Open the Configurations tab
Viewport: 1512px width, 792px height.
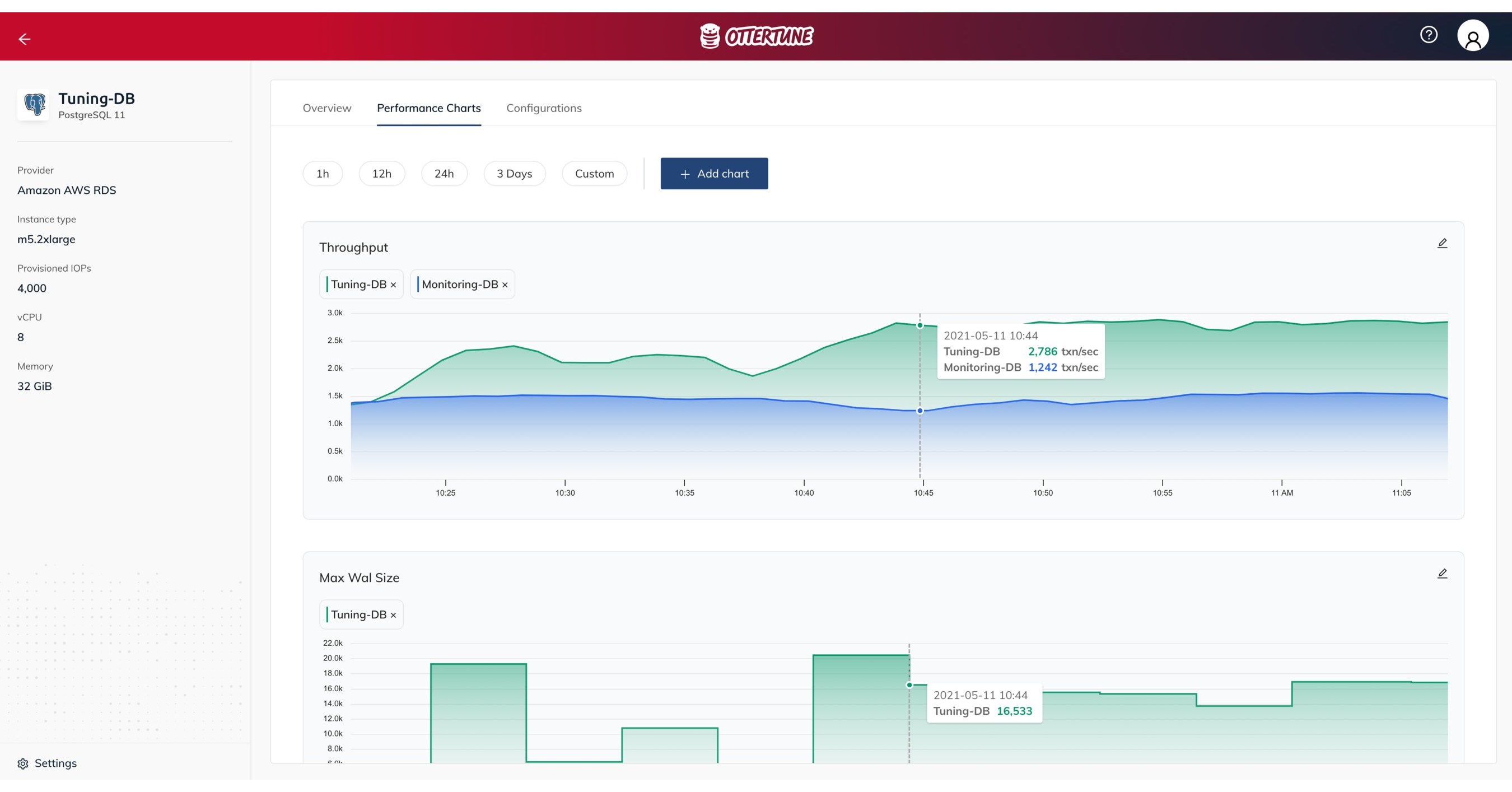(544, 108)
